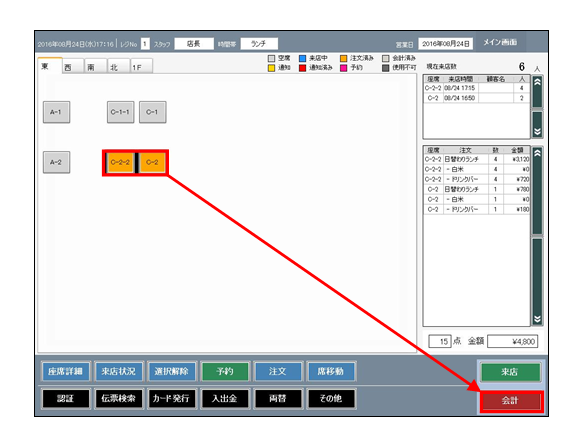
Task: Select the C-2 ドリンクバー order row
Action: click(x=477, y=209)
